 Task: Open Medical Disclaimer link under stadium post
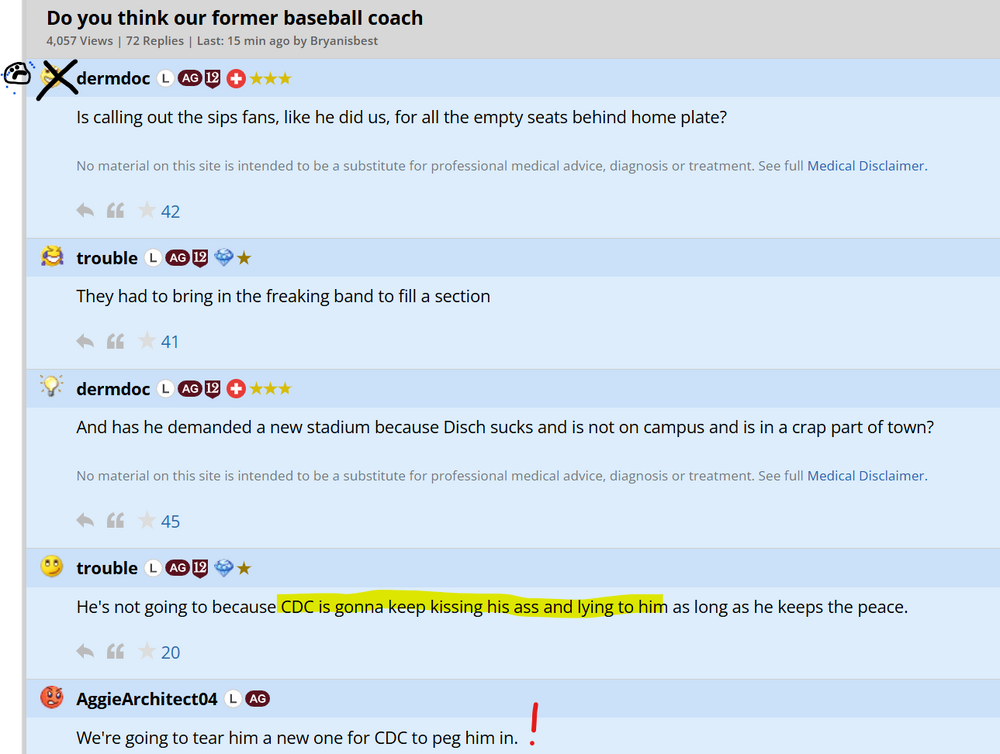pos(866,476)
